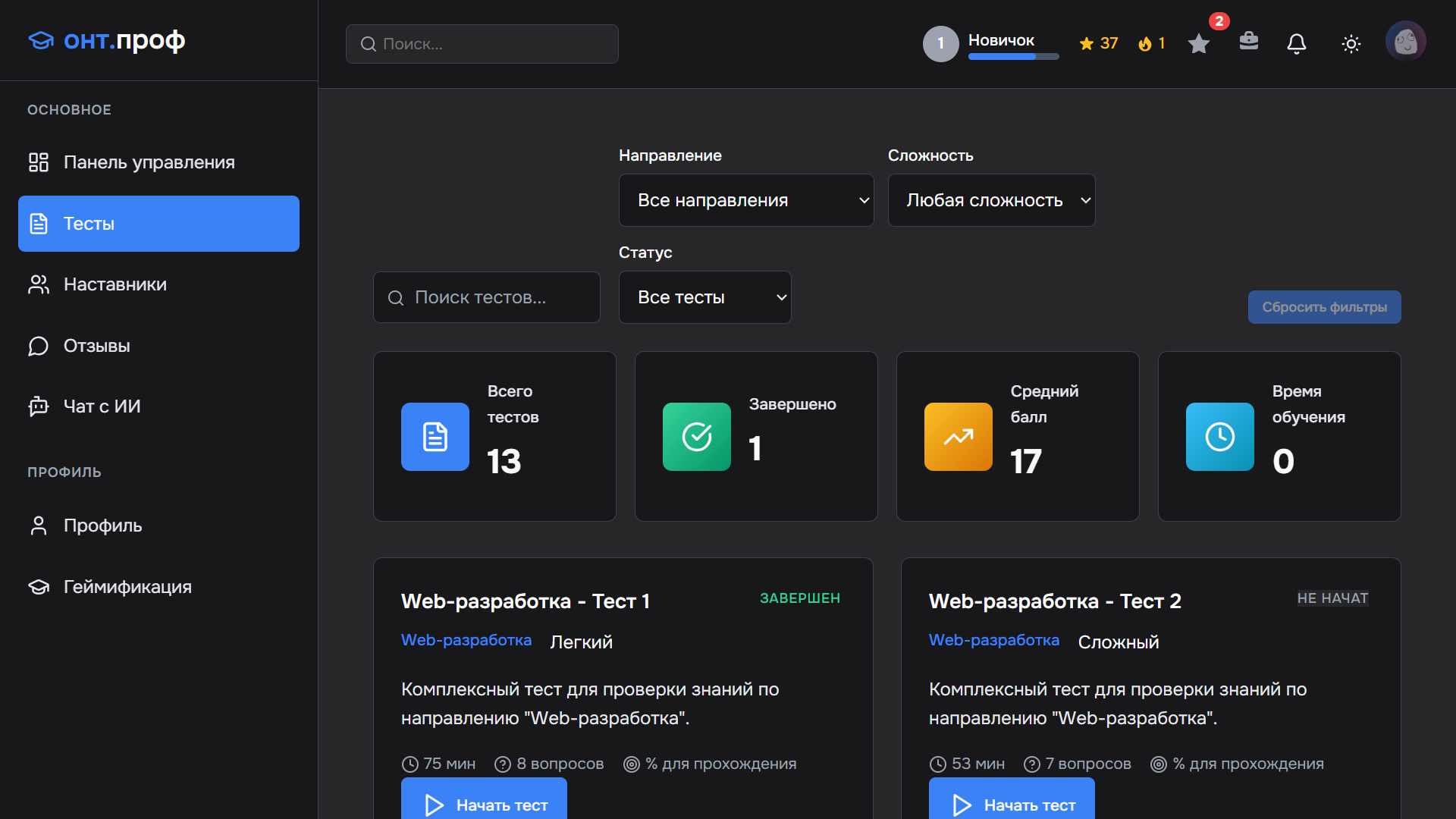Viewport: 1456px width, 819px height.
Task: Toggle light theme with sun icon
Action: coord(1351,44)
